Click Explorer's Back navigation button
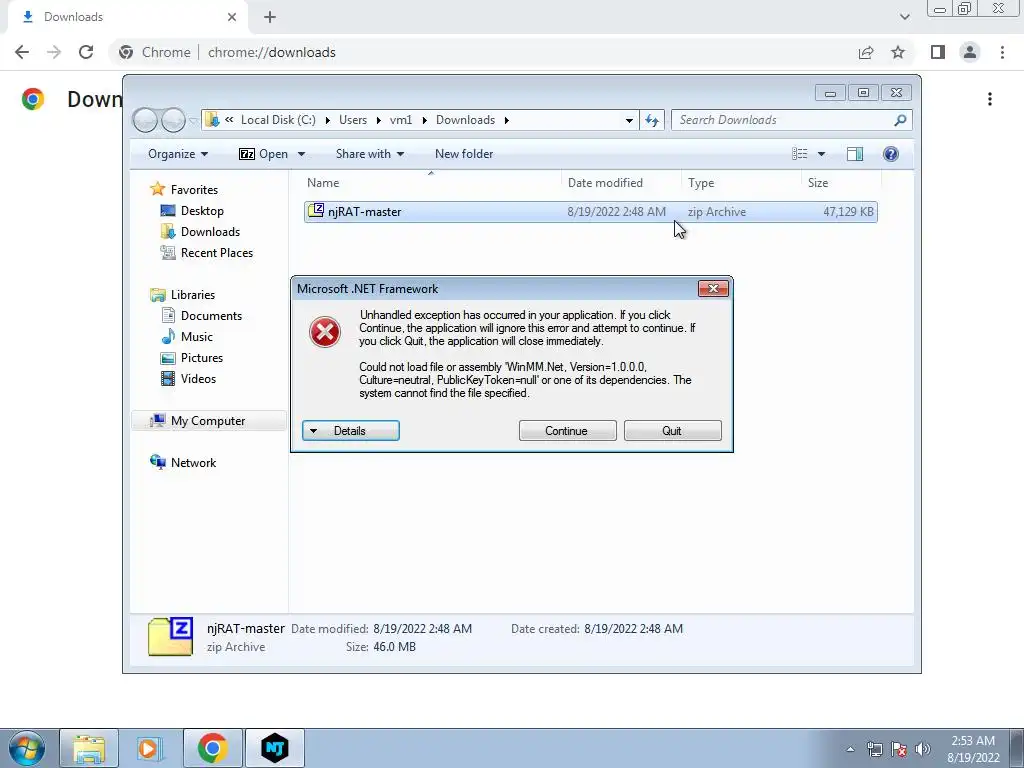This screenshot has width=1024, height=768. [x=145, y=120]
